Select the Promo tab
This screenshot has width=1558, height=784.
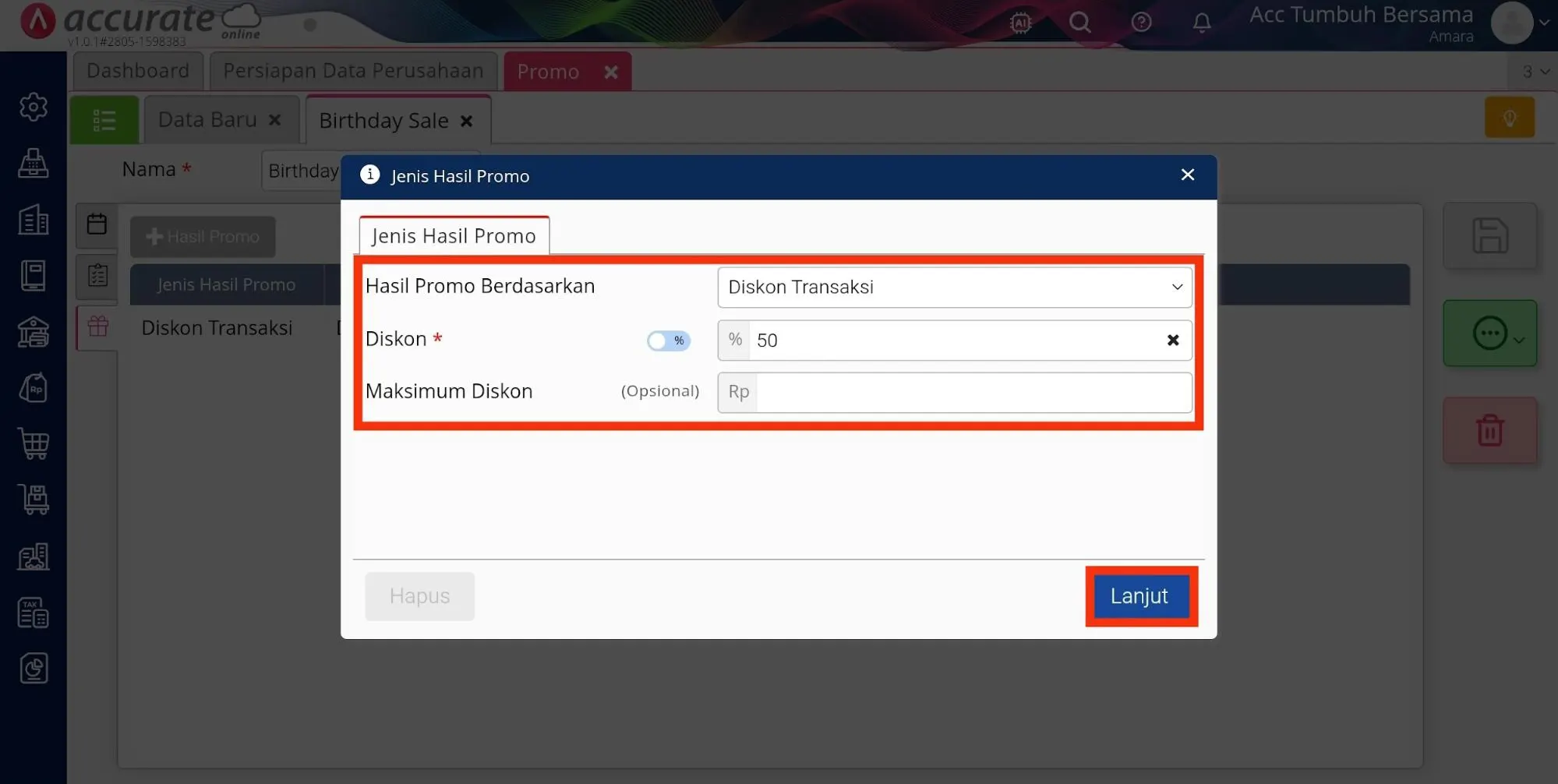(x=549, y=72)
